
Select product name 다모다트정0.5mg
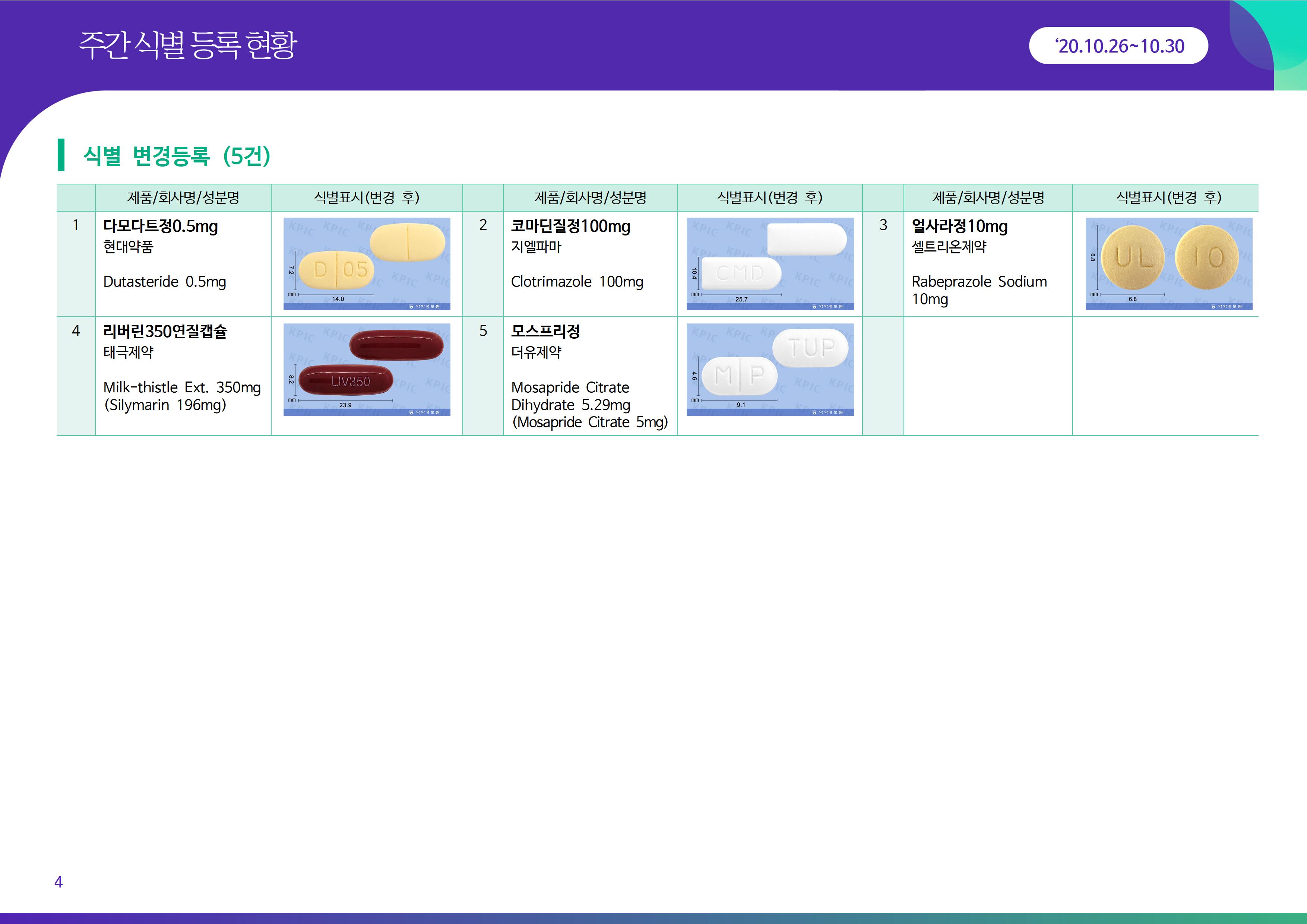[x=161, y=226]
